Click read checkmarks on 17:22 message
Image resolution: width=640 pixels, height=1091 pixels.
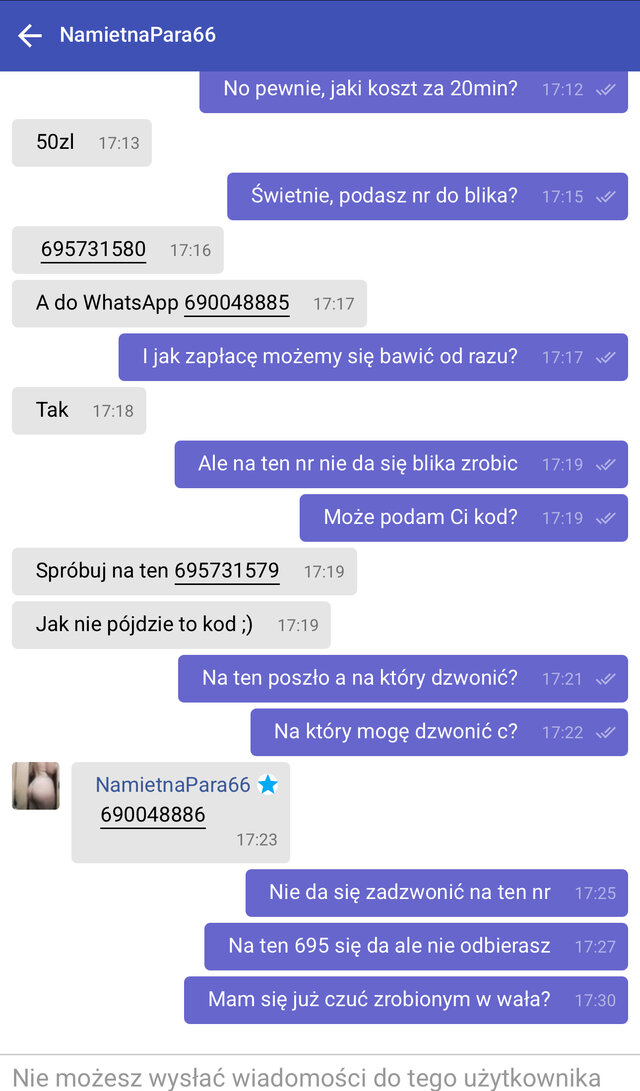(606, 732)
